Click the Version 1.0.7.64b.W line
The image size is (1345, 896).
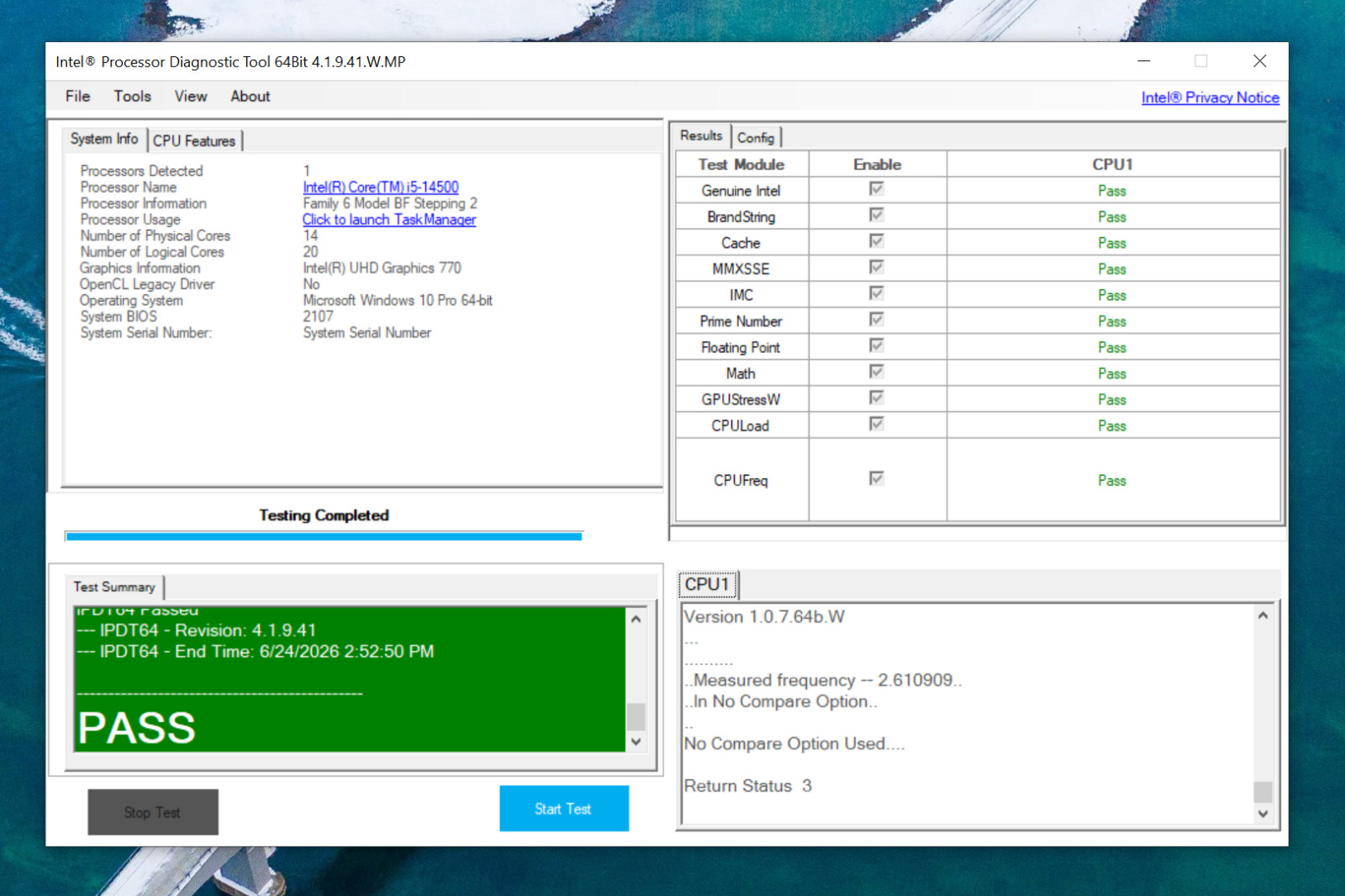(x=764, y=617)
